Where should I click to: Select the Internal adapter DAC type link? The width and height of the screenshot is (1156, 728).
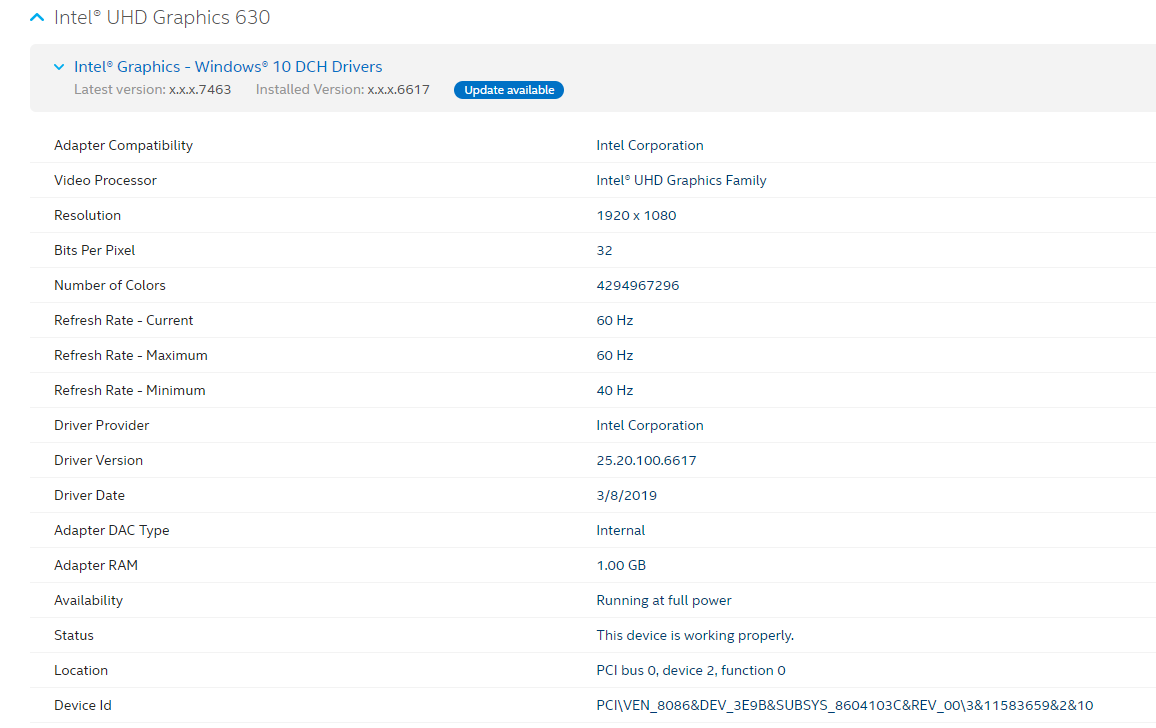coord(620,530)
